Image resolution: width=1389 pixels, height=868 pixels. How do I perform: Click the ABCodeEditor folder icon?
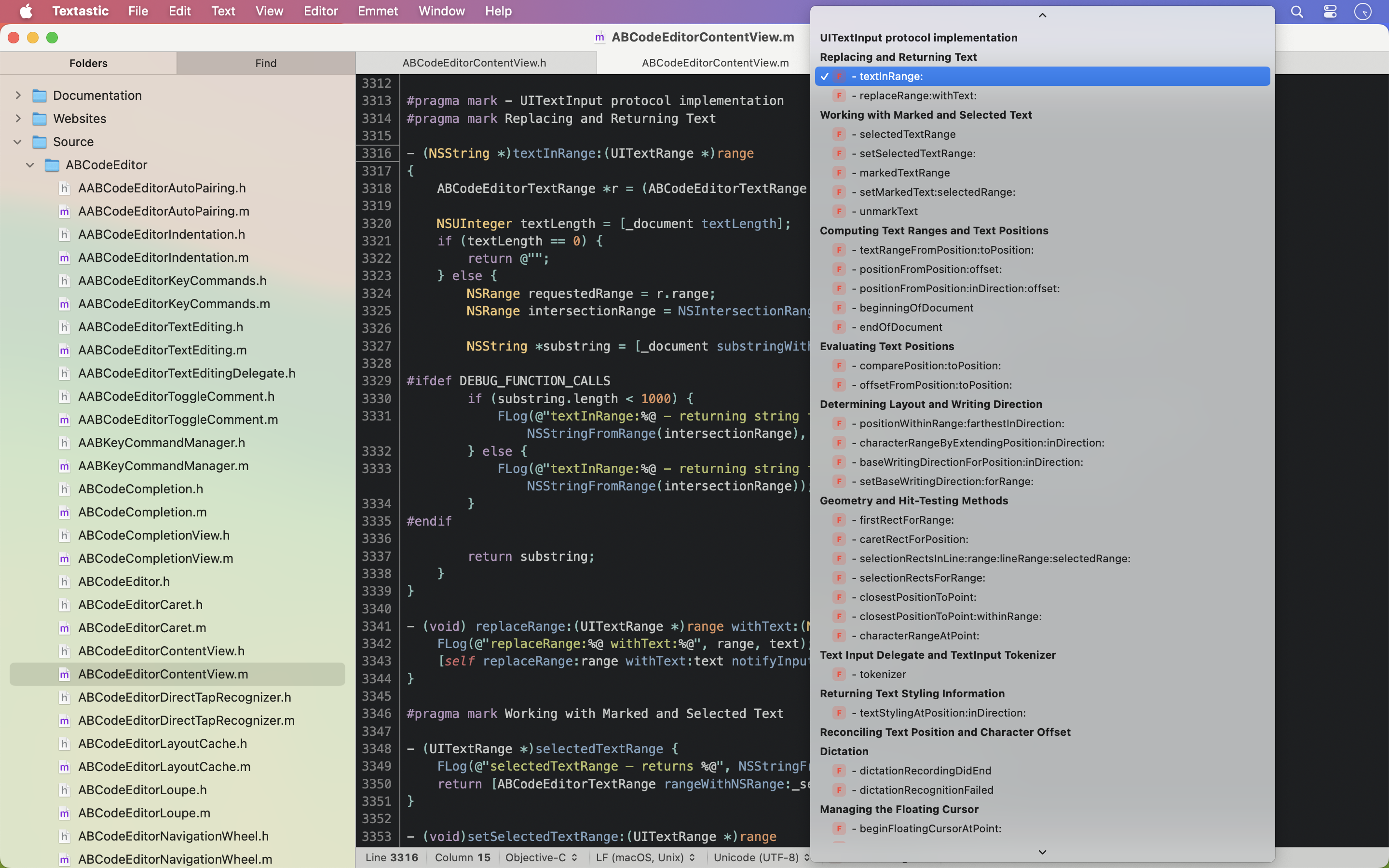click(x=52, y=165)
